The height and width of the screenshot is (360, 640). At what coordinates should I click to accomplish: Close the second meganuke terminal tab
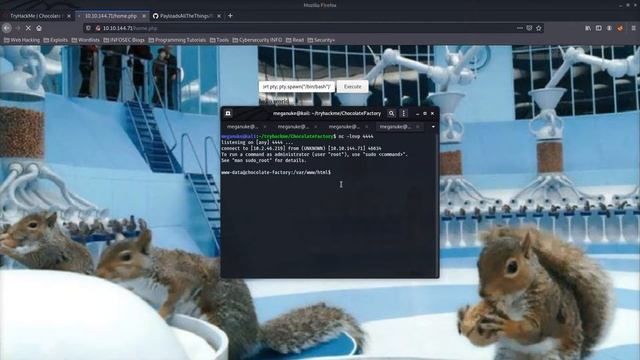(316, 127)
